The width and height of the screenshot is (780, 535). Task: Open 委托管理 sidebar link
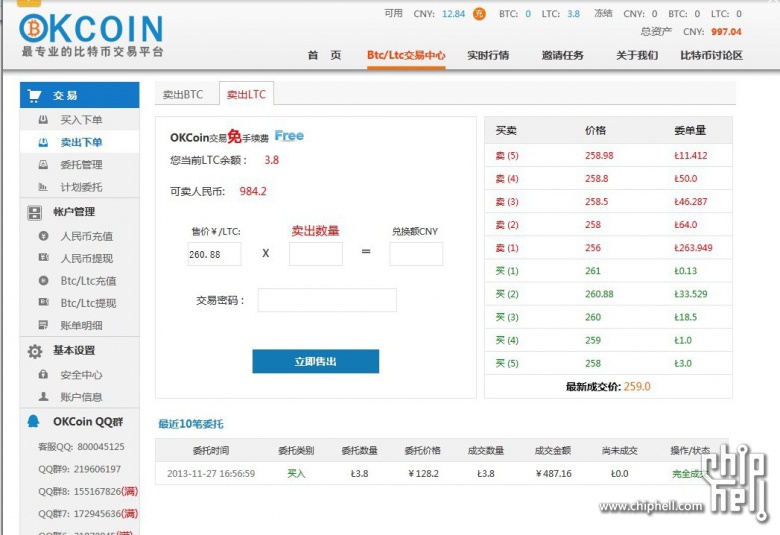coord(81,165)
